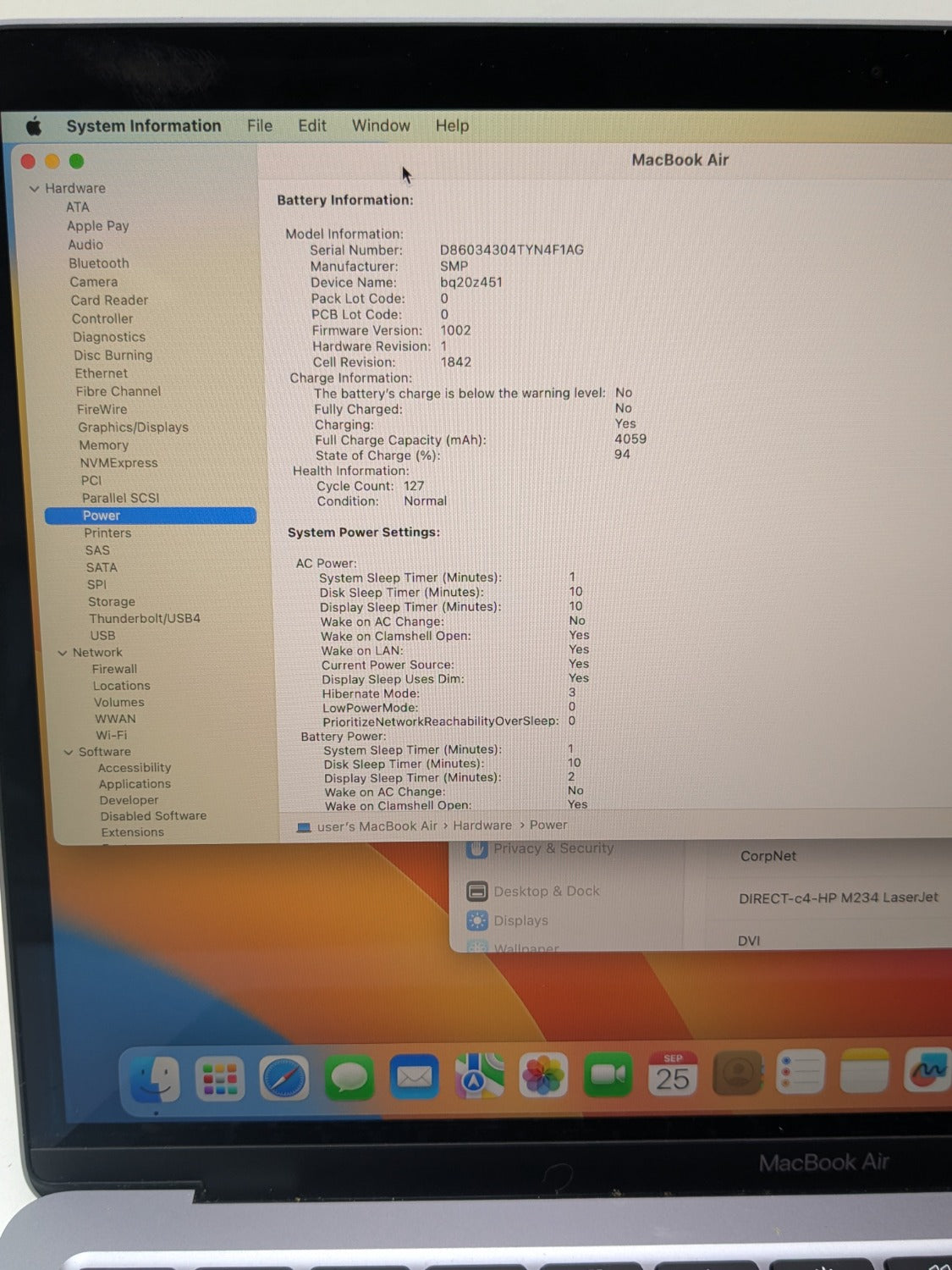Open Maps app in Dock
Viewport: 952px width, 1270px height.
[x=479, y=1075]
